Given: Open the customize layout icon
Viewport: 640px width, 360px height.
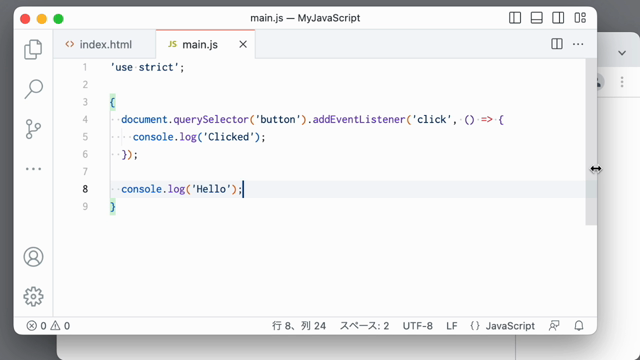Looking at the screenshot, I should click(580, 18).
